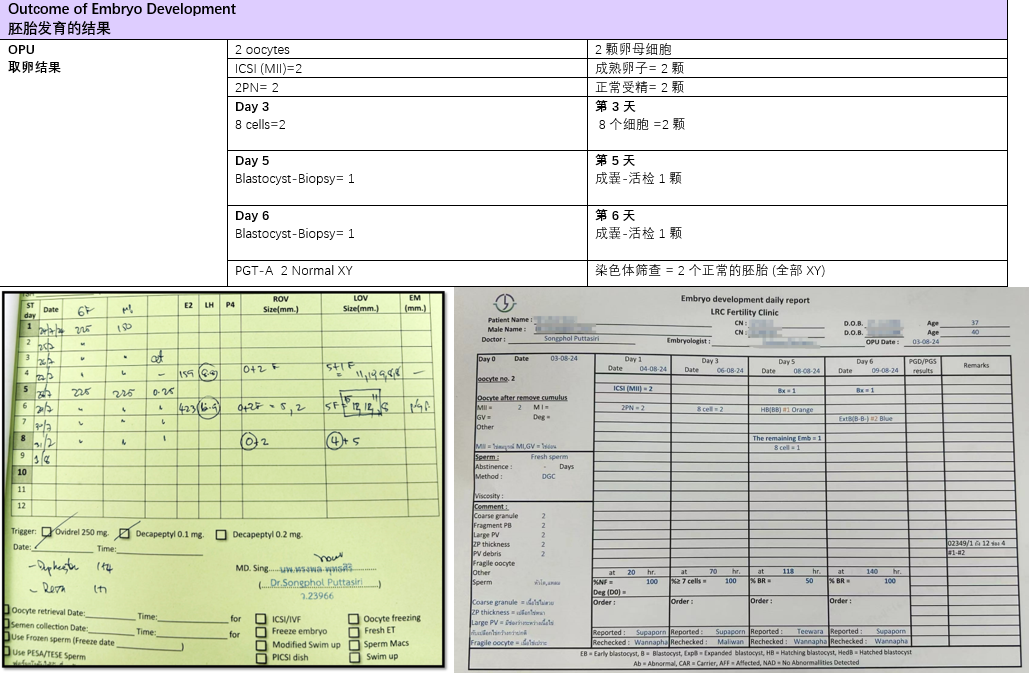1029x674 pixels.
Task: Select 'Fresh sperm' value in Sperm section
Action: click(x=549, y=457)
